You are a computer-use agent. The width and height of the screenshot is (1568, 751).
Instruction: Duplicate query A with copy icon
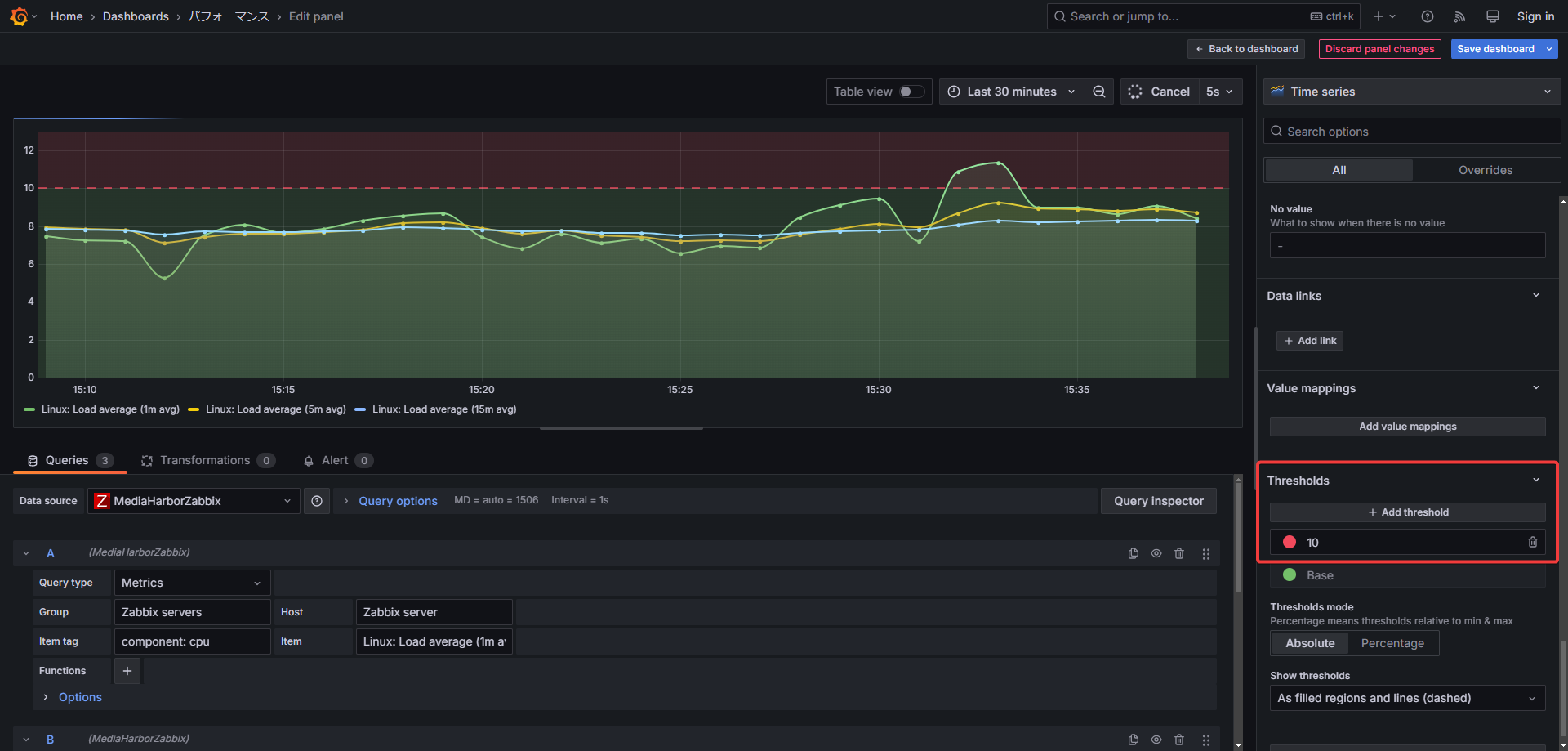tap(1134, 553)
